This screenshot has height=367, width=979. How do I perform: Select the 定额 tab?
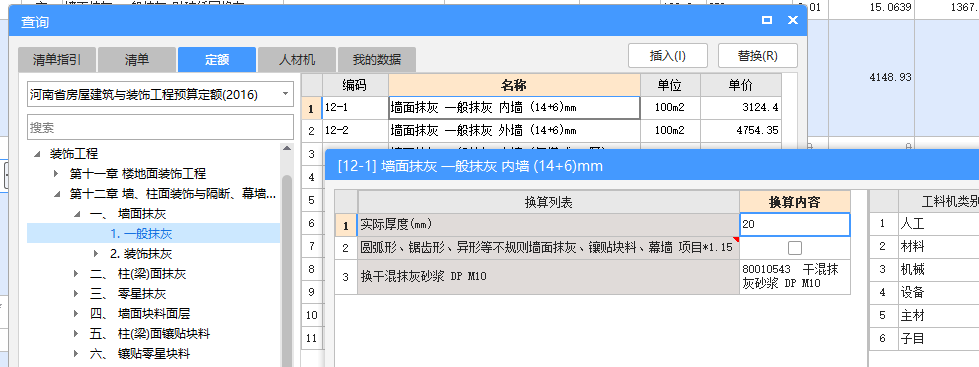coord(217,60)
